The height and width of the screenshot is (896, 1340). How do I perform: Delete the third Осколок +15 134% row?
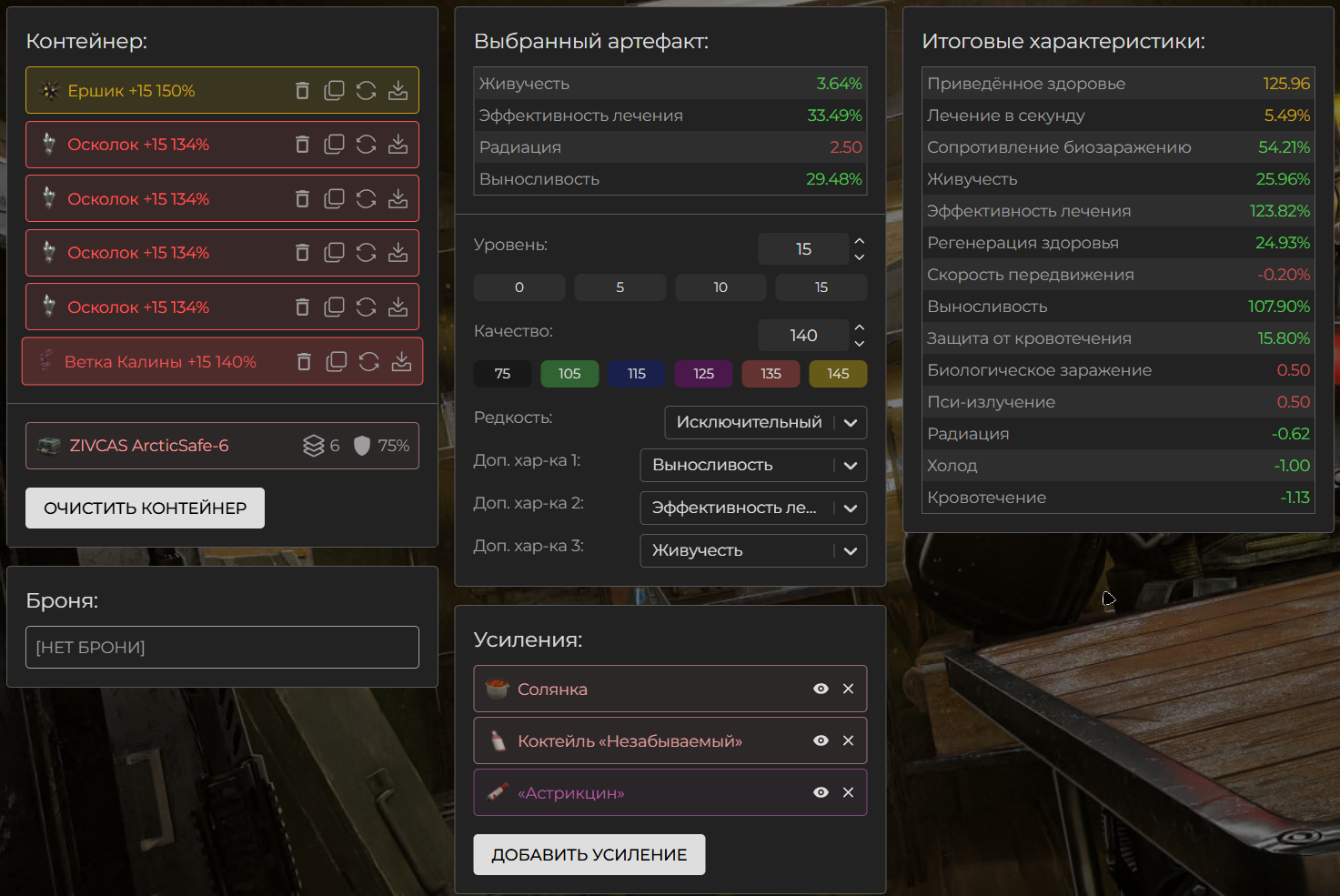302,252
